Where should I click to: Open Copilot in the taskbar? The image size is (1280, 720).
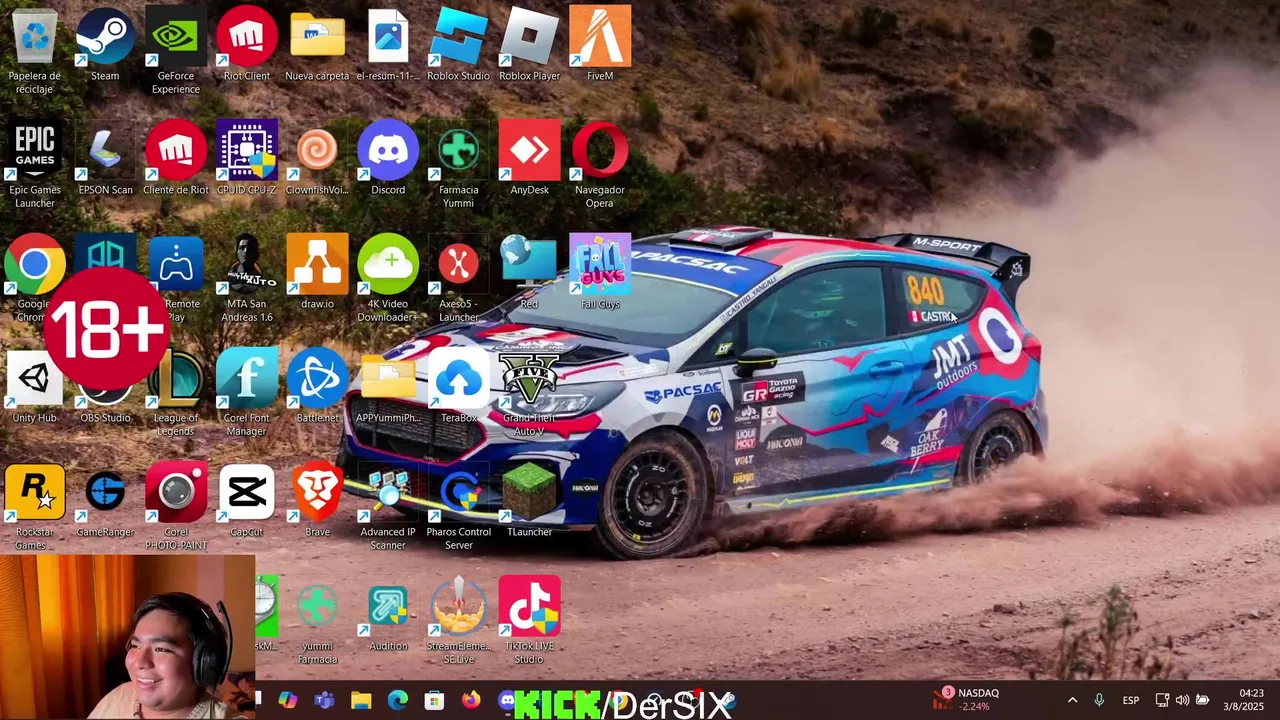[x=288, y=701]
